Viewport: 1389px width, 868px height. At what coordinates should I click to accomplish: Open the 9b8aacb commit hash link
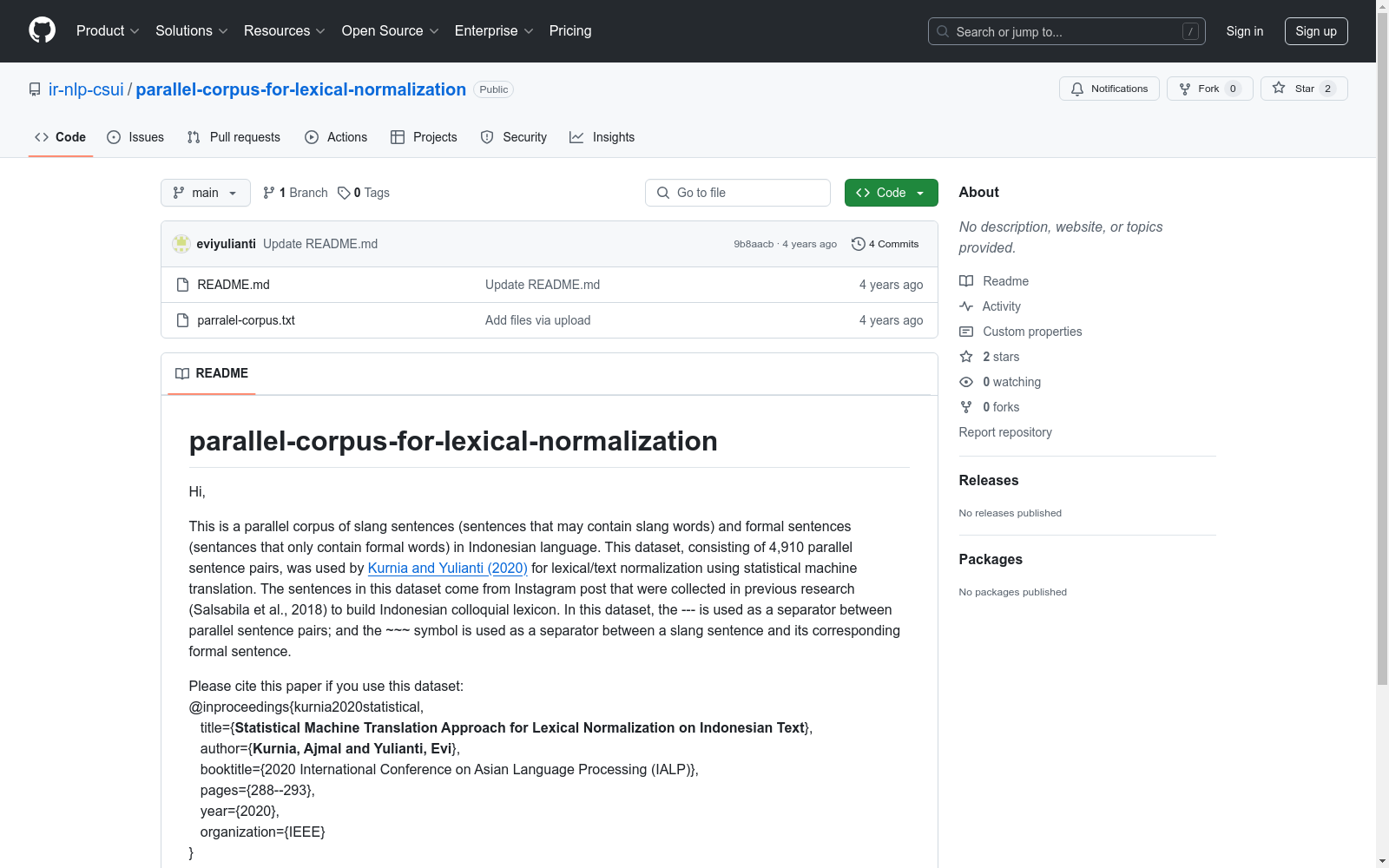click(x=754, y=244)
